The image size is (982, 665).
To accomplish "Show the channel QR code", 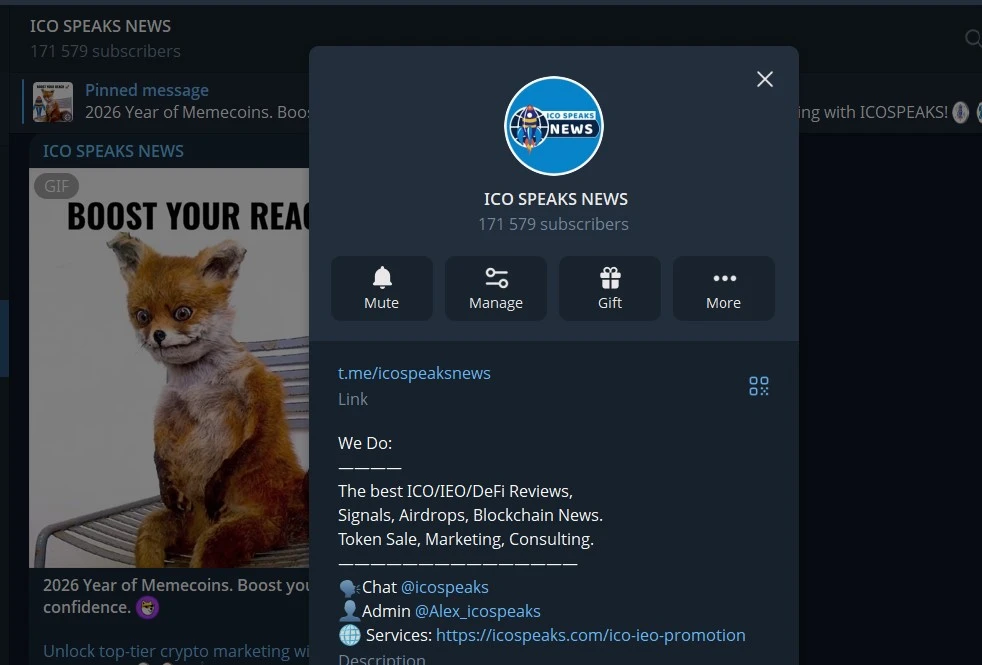I will point(759,386).
